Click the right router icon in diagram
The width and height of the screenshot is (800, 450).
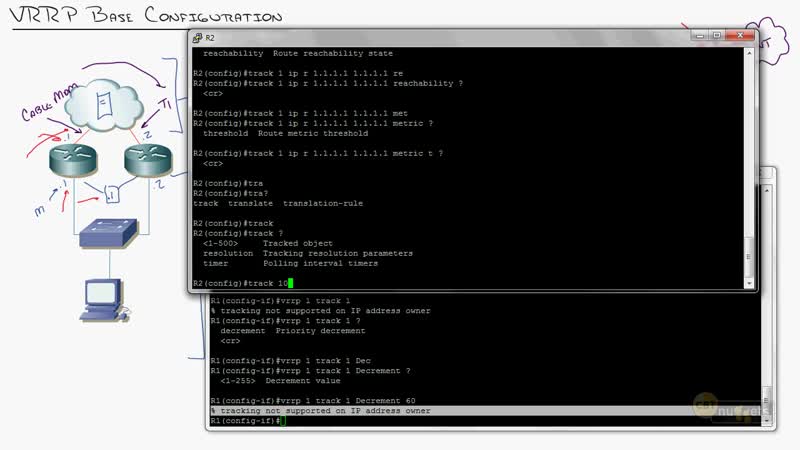click(x=148, y=160)
